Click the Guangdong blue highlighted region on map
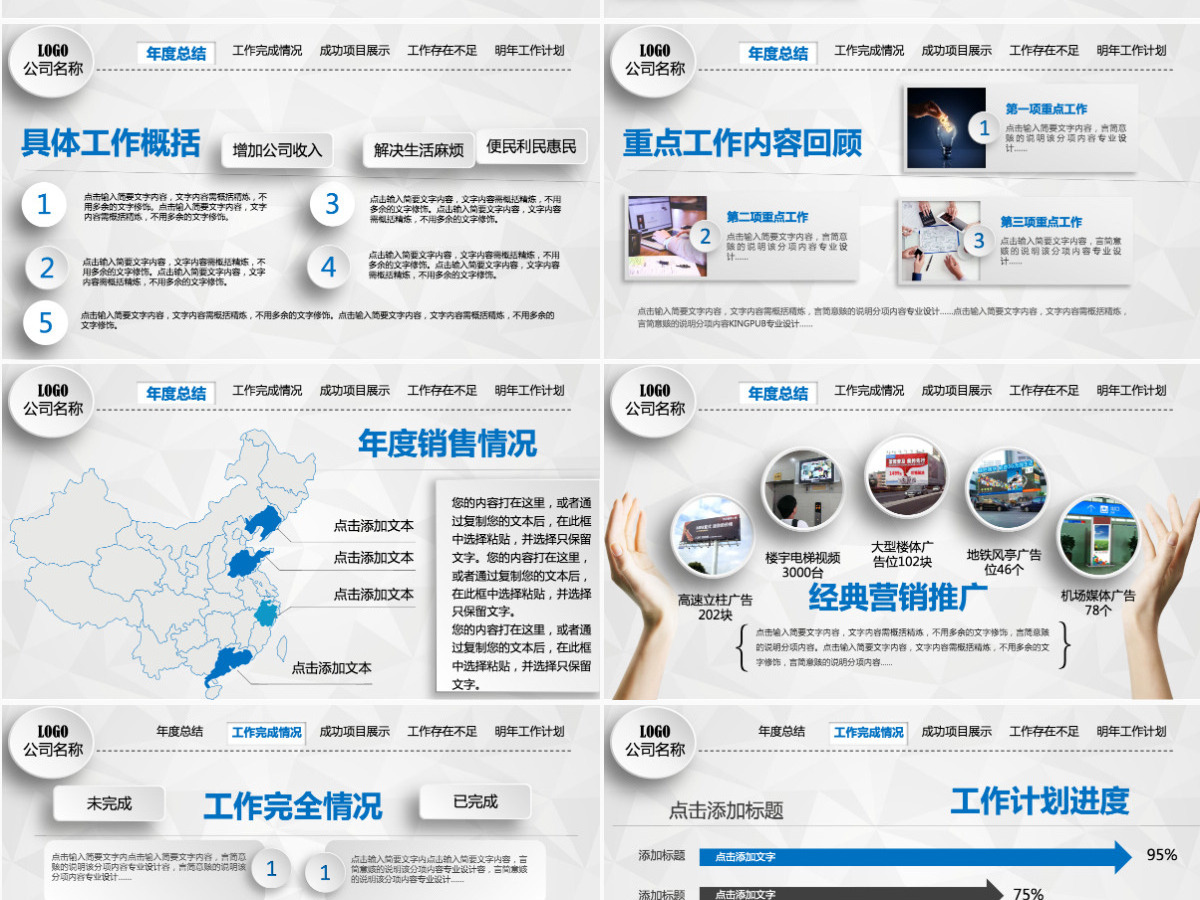Image resolution: width=1200 pixels, height=900 pixels. tap(228, 667)
